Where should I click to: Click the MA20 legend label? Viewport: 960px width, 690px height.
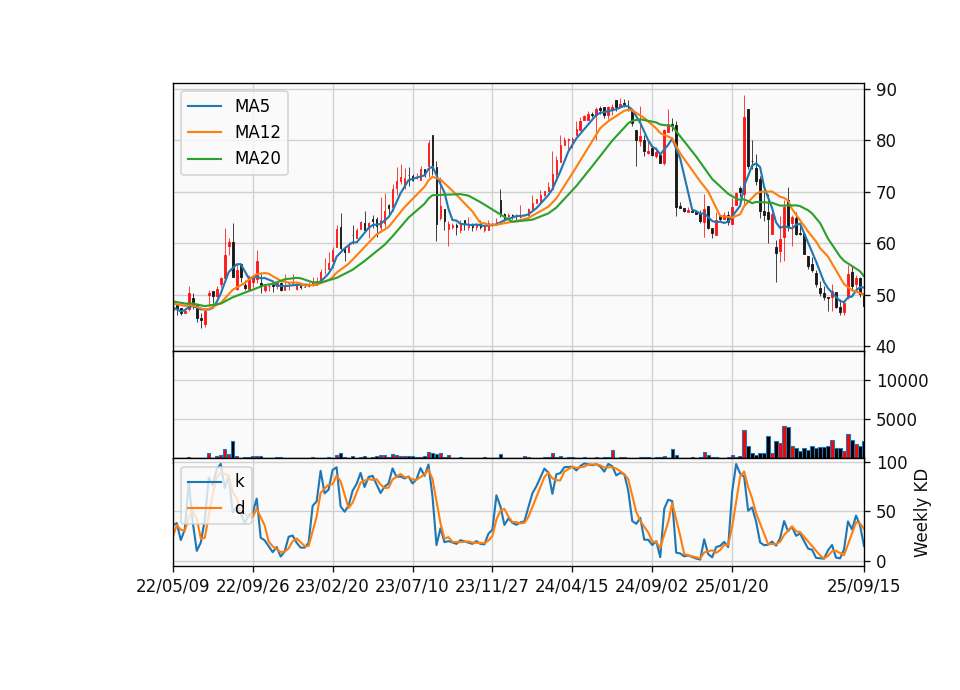coord(257,159)
